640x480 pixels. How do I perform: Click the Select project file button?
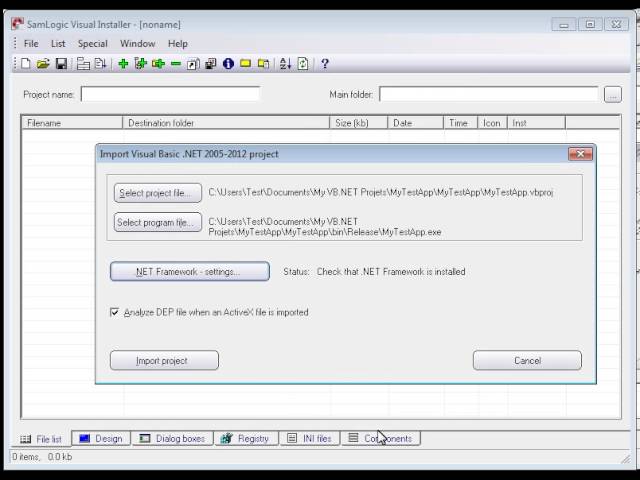(x=158, y=193)
